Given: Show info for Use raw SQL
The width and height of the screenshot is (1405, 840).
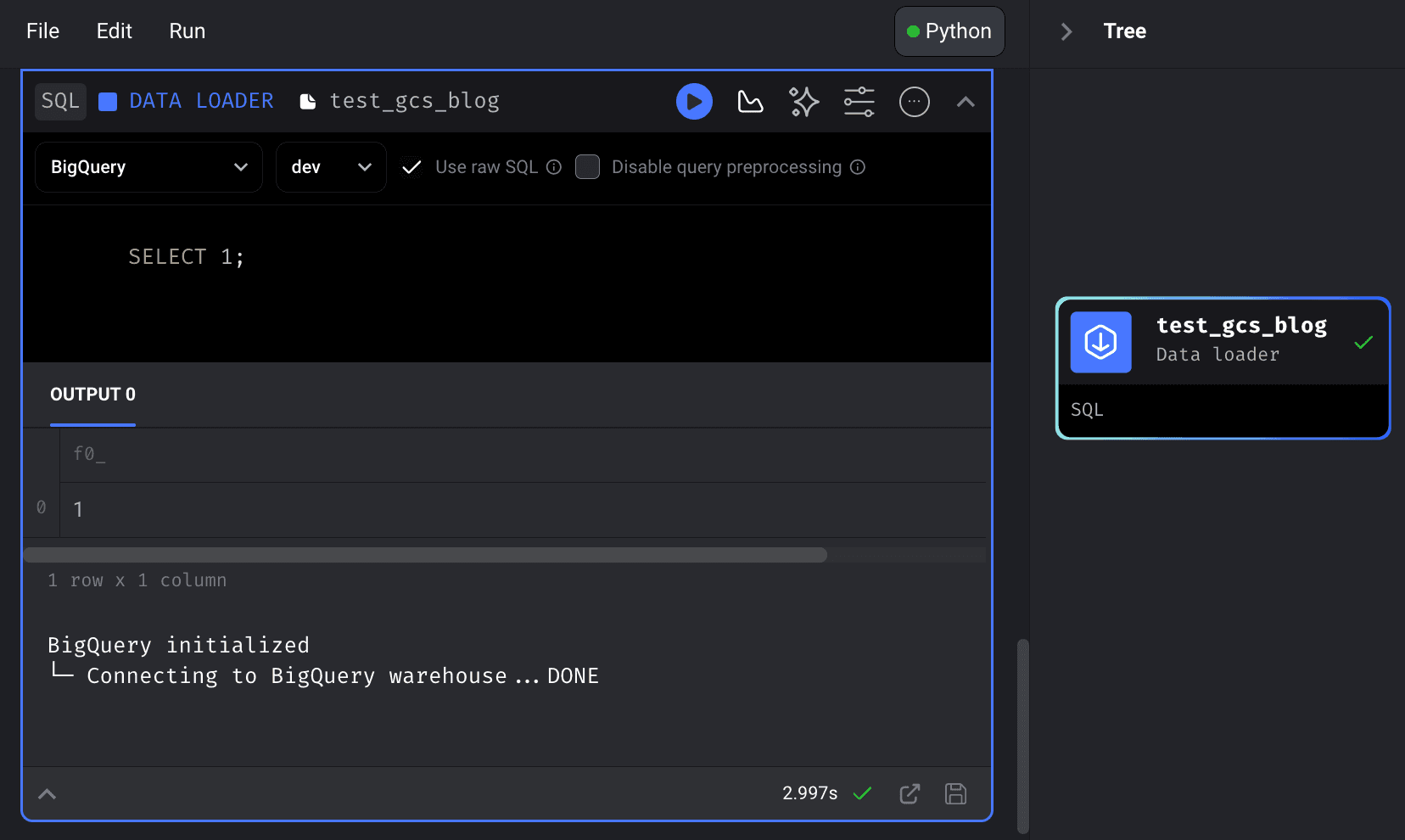Looking at the screenshot, I should point(554,167).
